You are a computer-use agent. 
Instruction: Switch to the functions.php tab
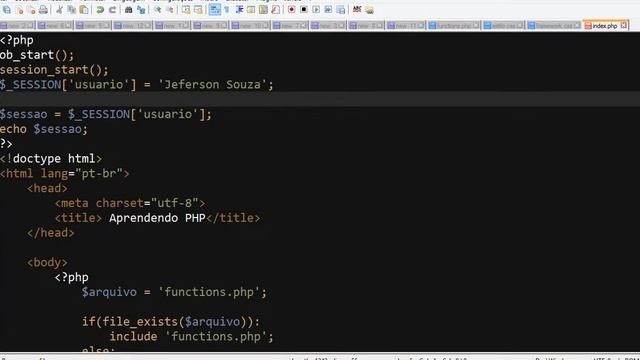tap(454, 26)
